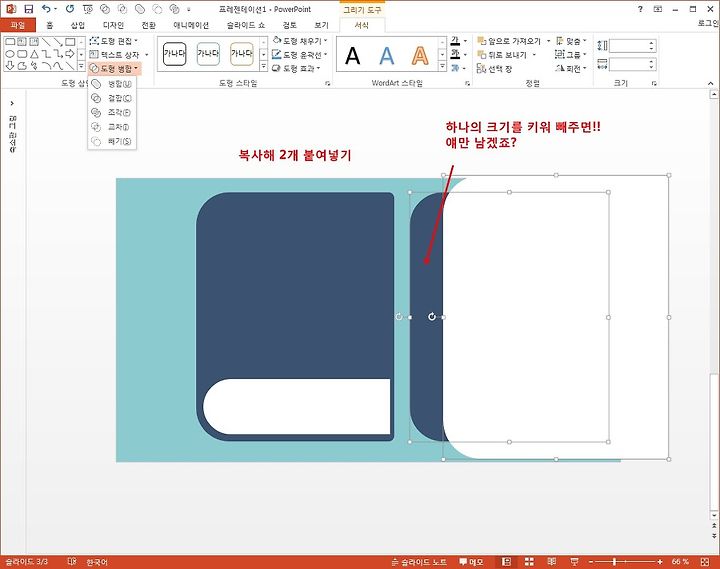This screenshot has width=720, height=569.
Task: Click the shape width input field
Action: [x=629, y=64]
